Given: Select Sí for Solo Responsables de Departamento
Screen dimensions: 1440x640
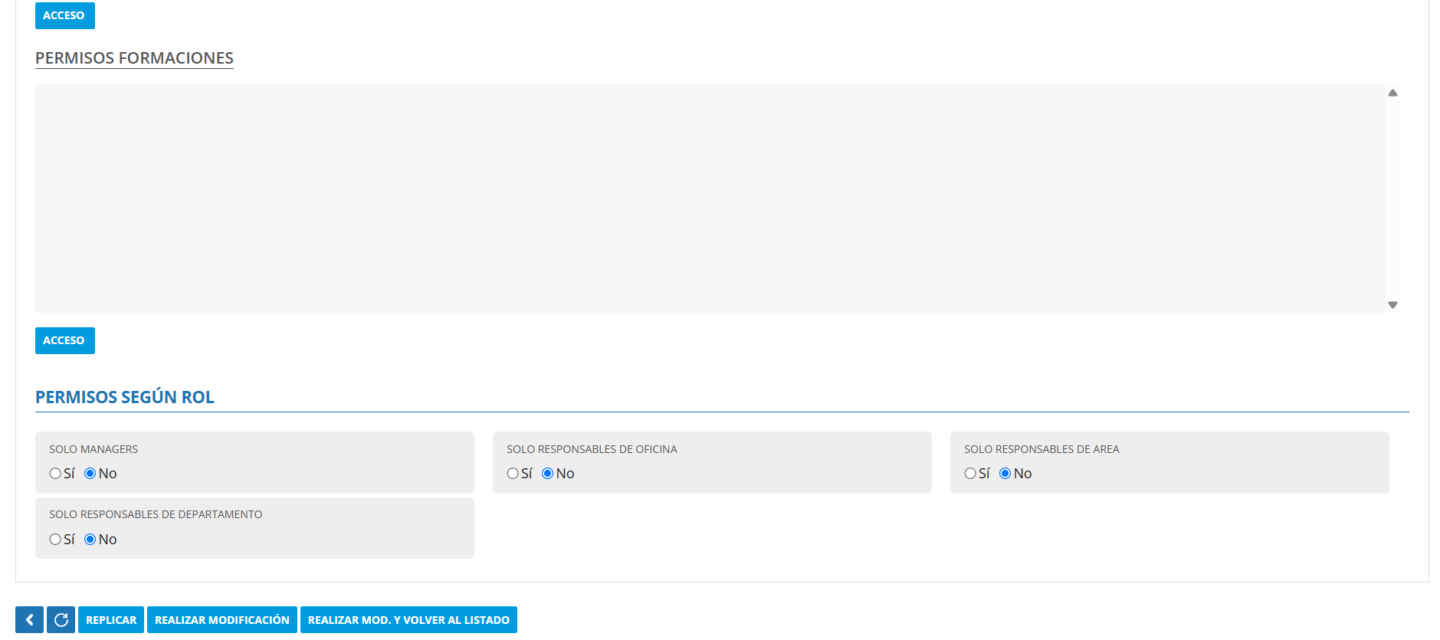Looking at the screenshot, I should tap(55, 540).
